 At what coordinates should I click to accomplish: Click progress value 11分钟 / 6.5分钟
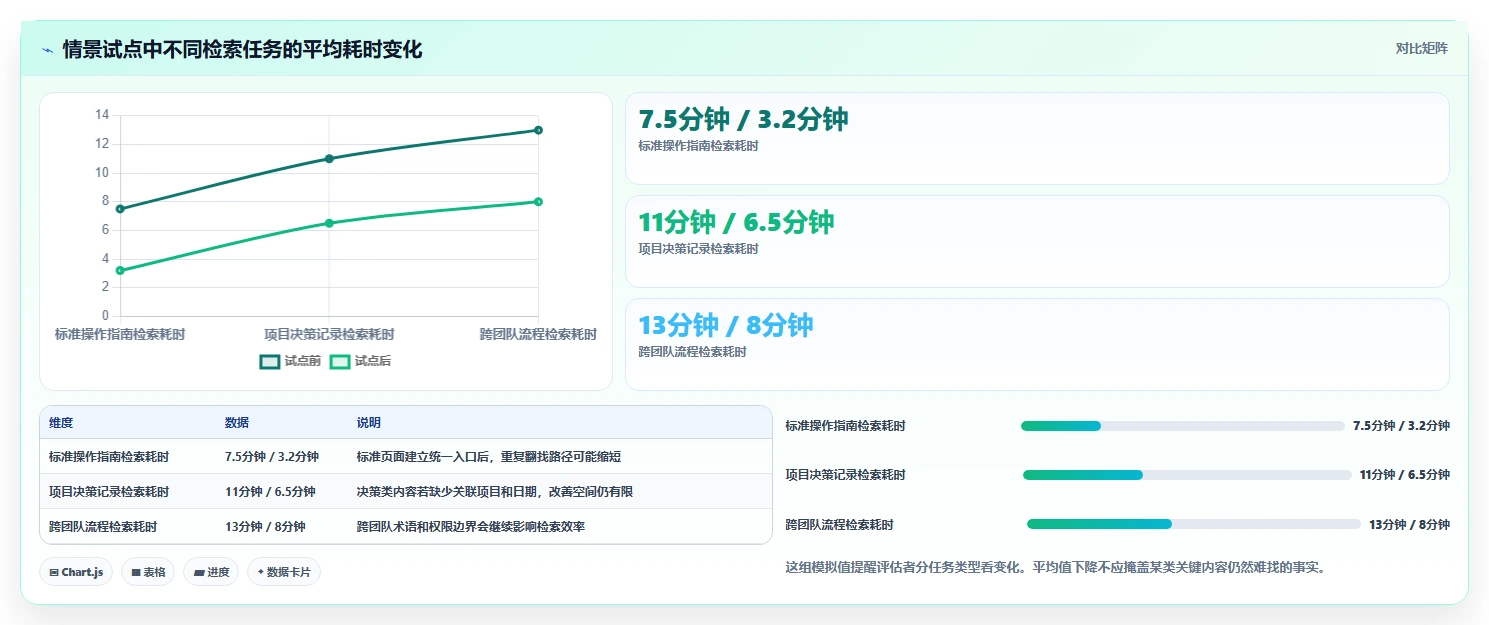(x=1404, y=475)
